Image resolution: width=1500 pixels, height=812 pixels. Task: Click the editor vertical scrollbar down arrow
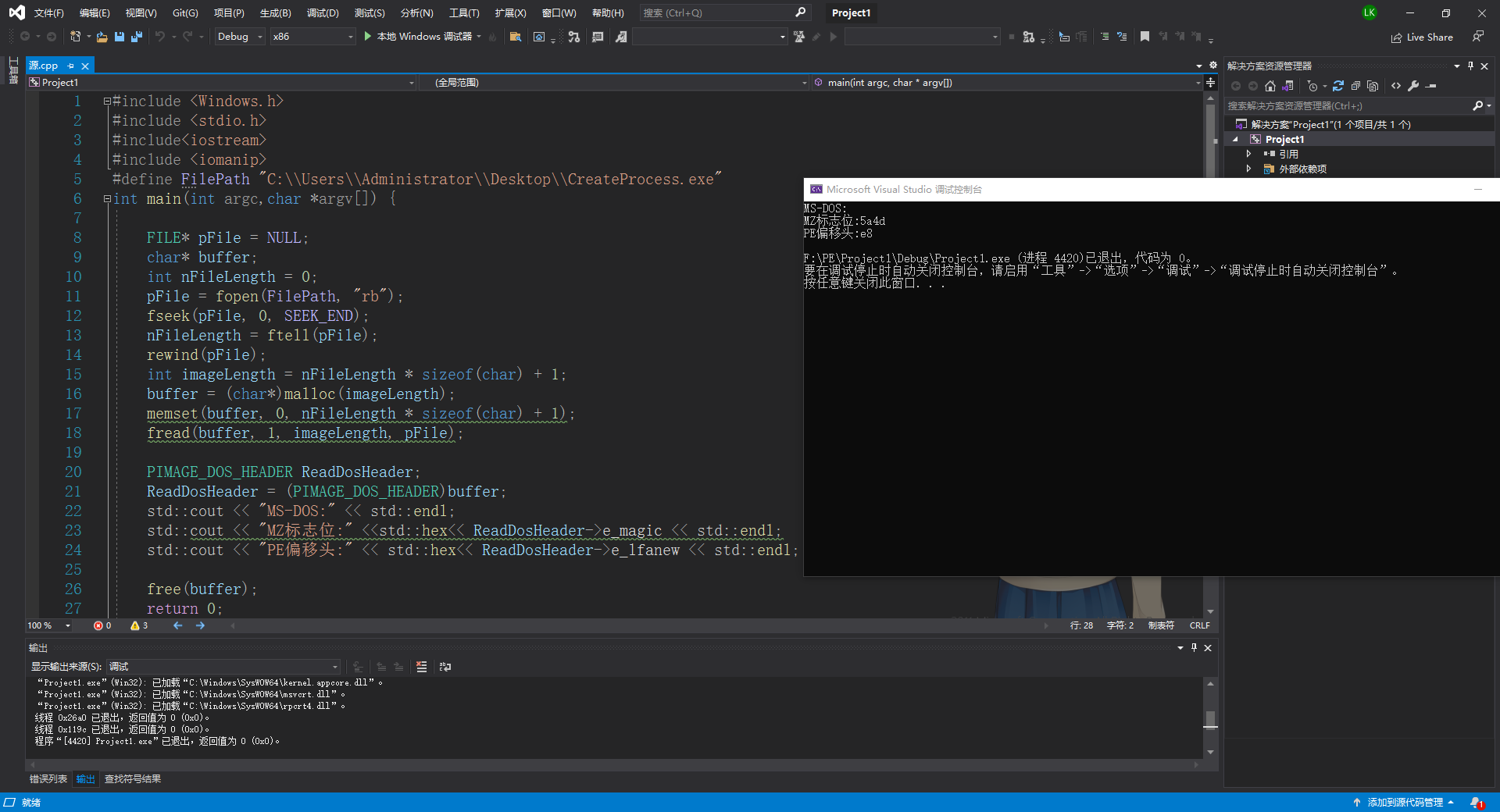click(x=1210, y=611)
